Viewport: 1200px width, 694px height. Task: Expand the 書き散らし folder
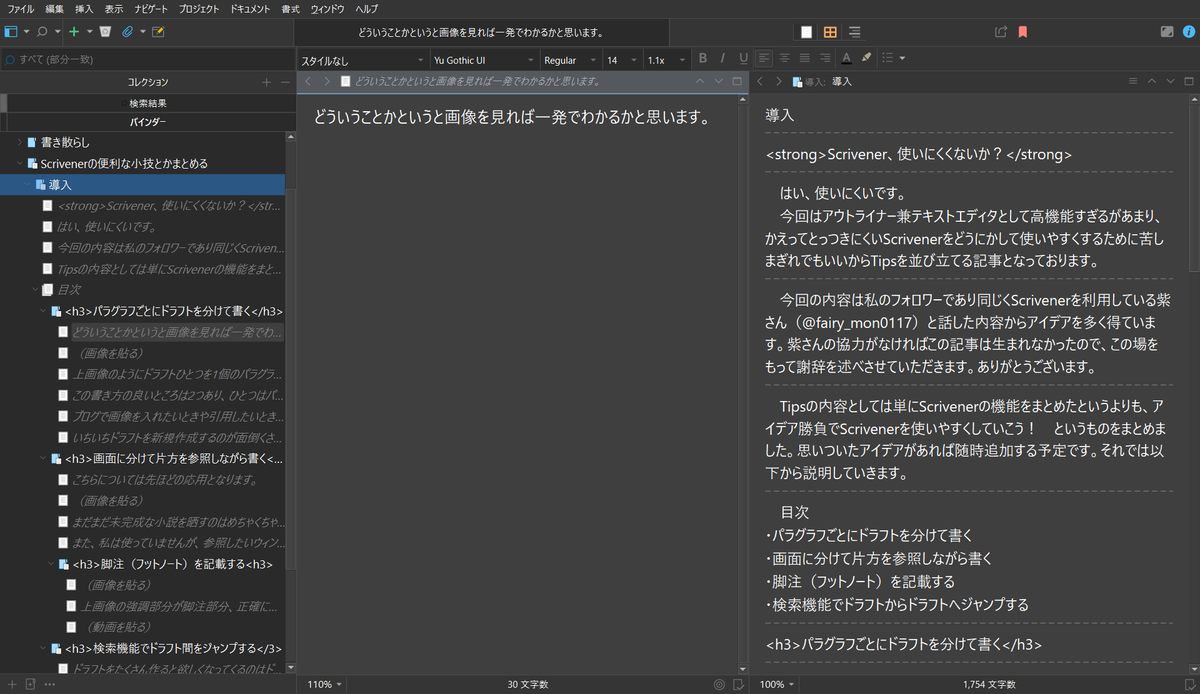point(19,142)
